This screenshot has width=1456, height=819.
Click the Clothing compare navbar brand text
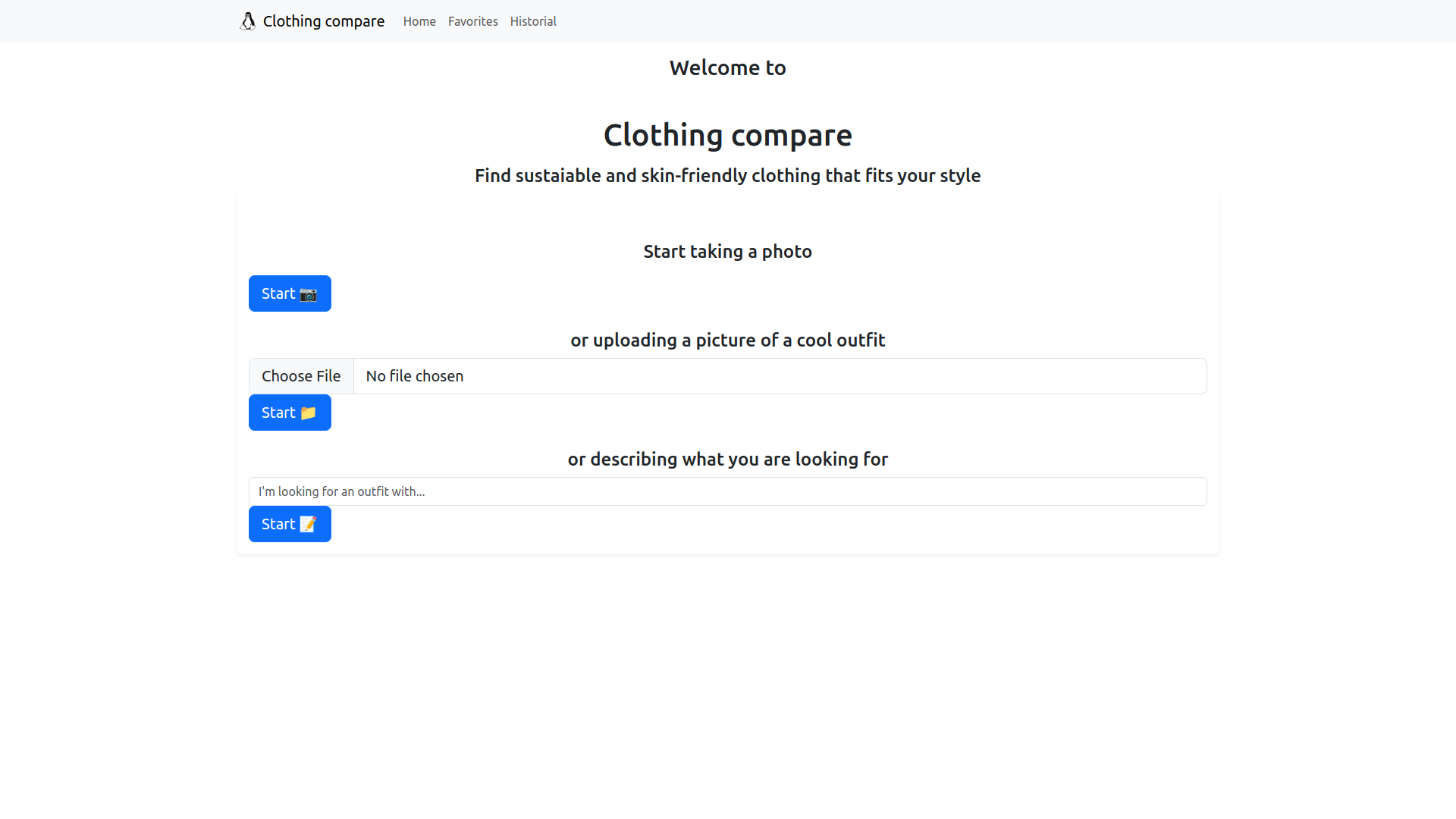pyautogui.click(x=323, y=21)
